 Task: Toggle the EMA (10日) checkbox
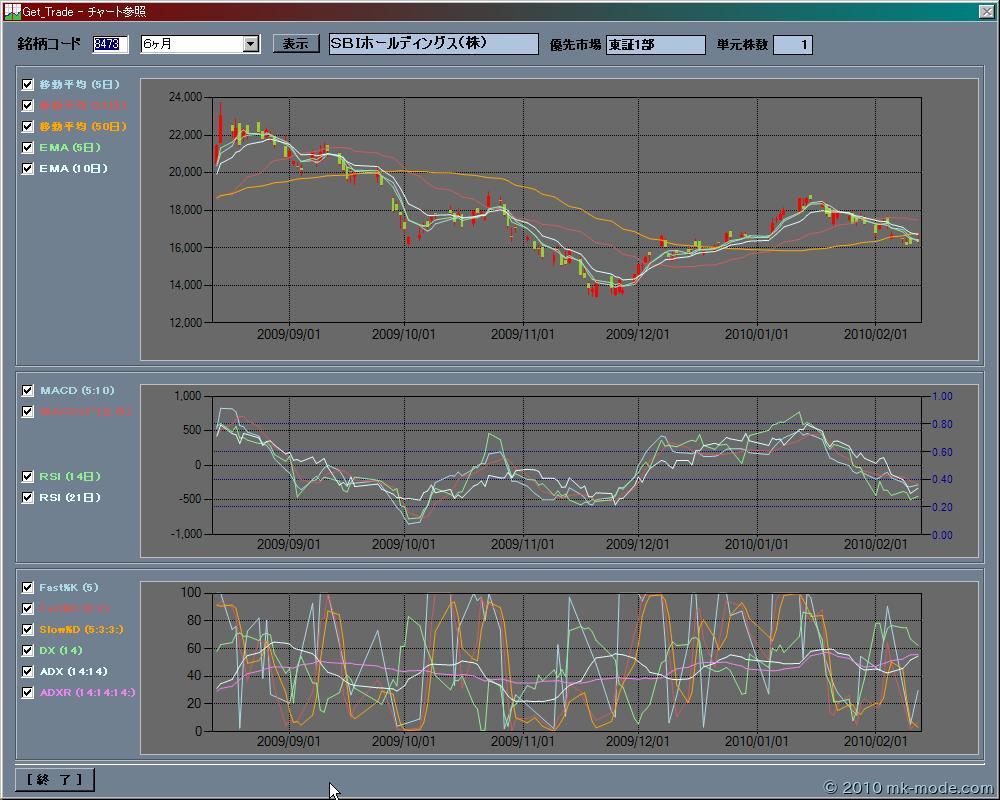pyautogui.click(x=28, y=169)
